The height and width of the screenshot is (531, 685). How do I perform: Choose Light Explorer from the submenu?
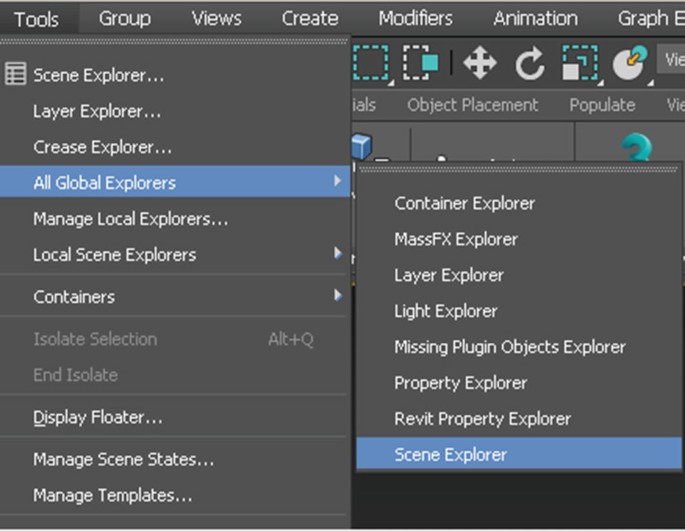[446, 311]
